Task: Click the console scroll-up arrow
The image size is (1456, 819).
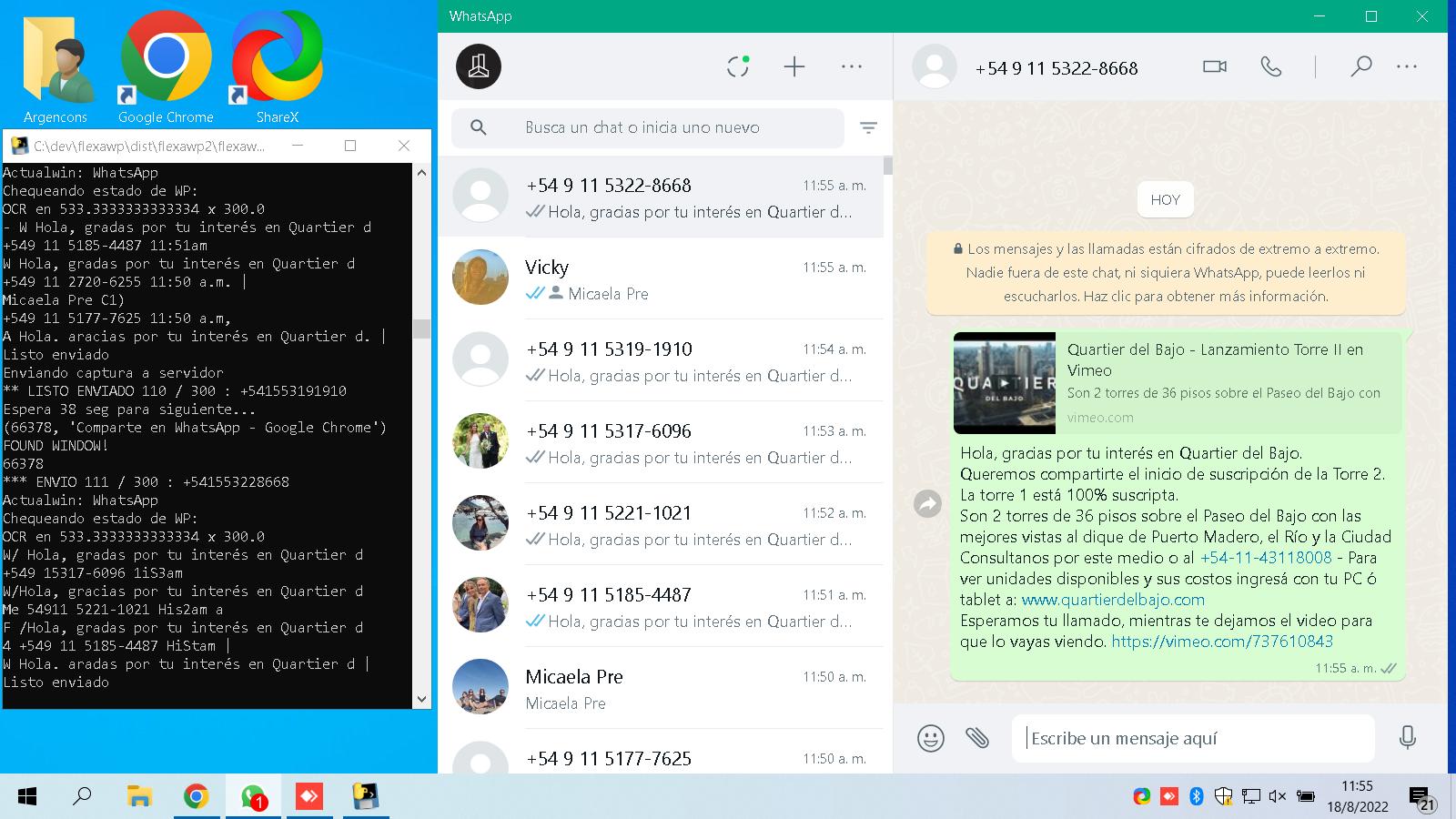Action: pyautogui.click(x=421, y=172)
